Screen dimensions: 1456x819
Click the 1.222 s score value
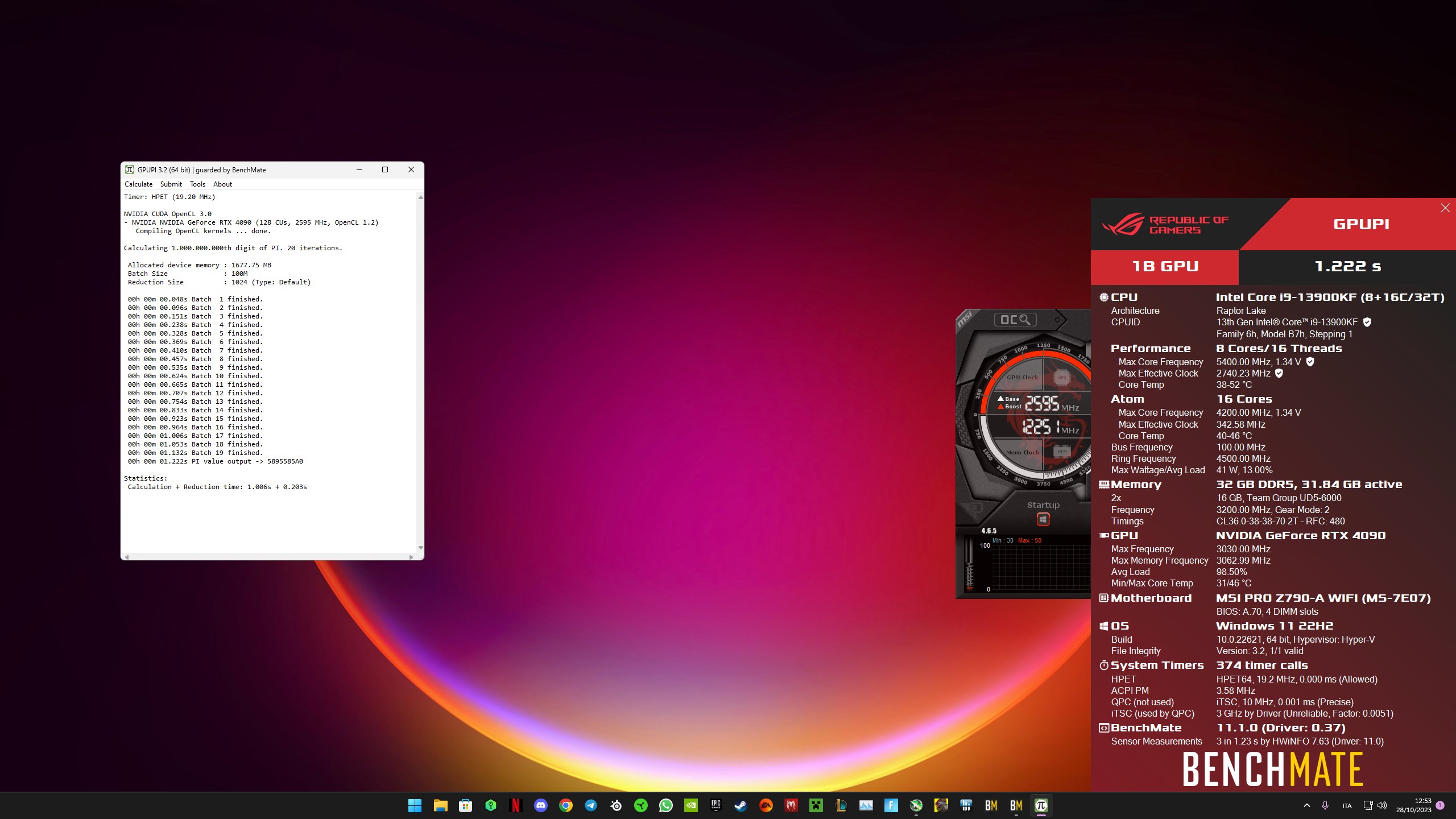pos(1347,266)
